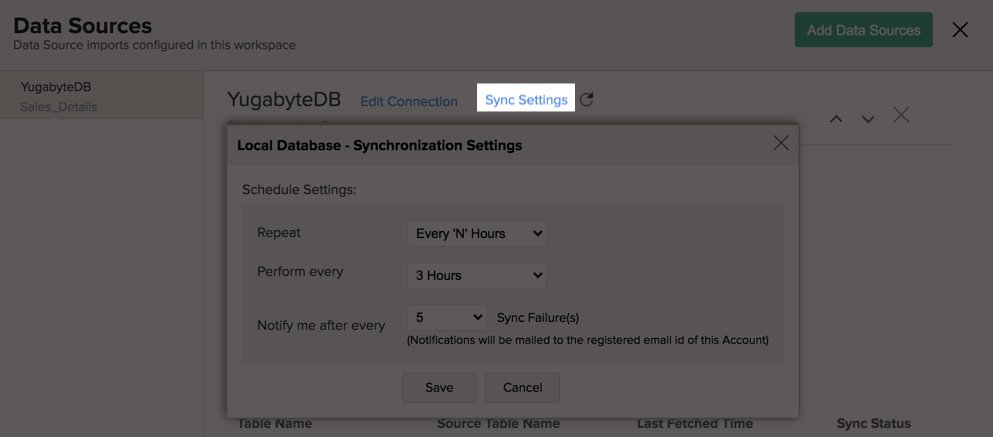This screenshot has height=437, width=993.
Task: Close the Data Sources panel
Action: [x=960, y=29]
